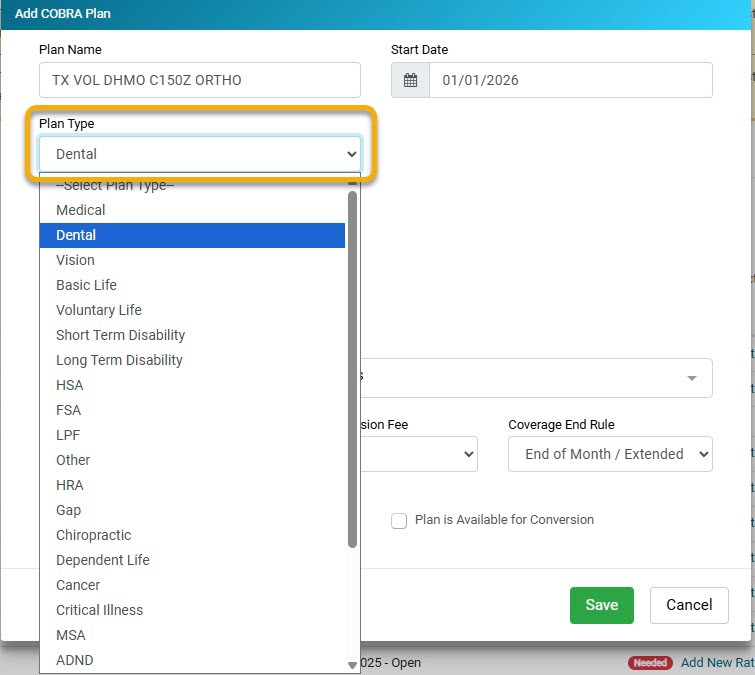
Task: Pick HSA from the plan types
Action: 70,385
